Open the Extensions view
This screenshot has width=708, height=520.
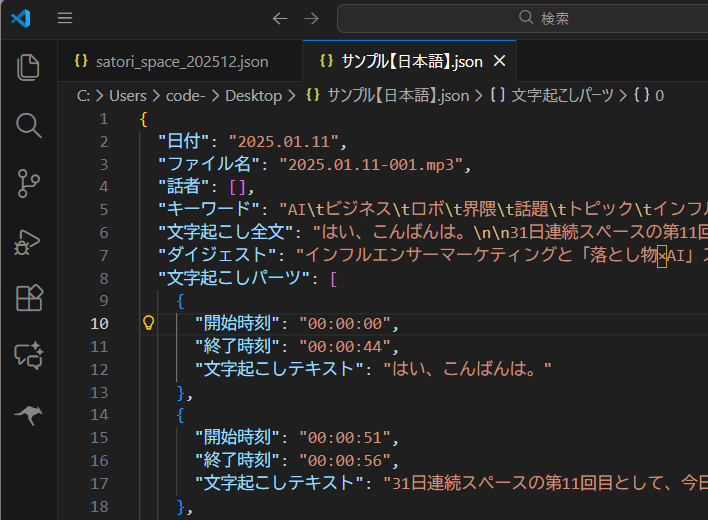(x=29, y=298)
